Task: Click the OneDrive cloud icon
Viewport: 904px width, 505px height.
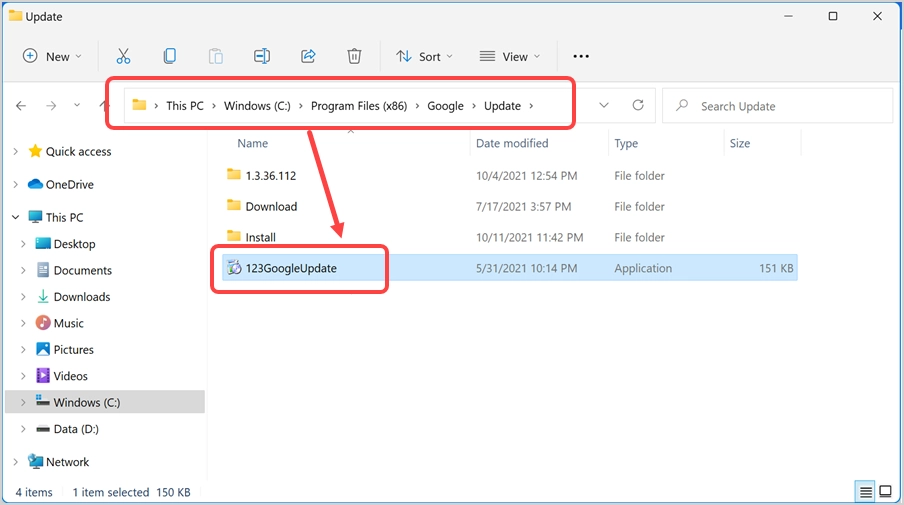Action: coord(35,184)
